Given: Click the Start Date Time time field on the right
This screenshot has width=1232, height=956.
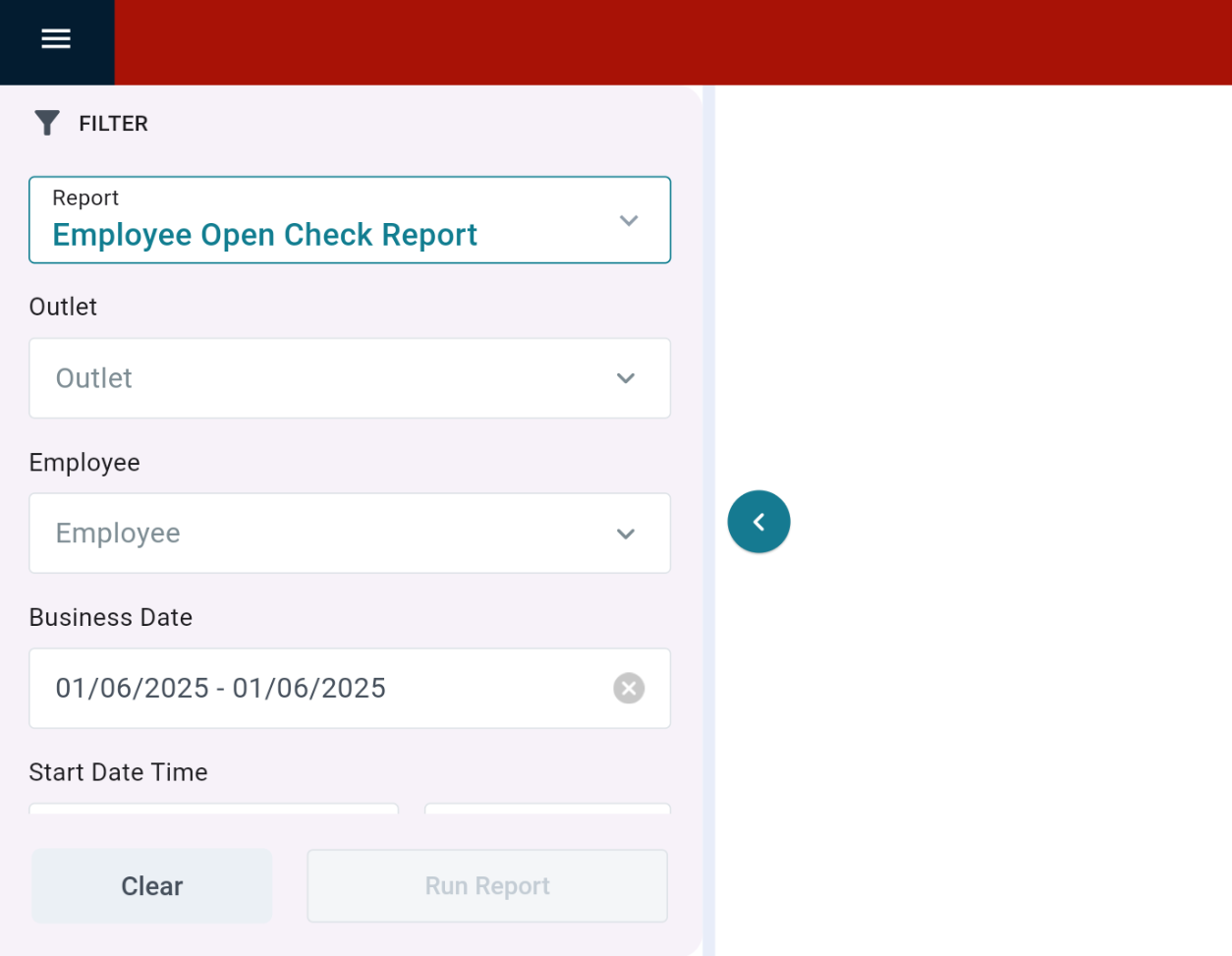Looking at the screenshot, I should coord(547,809).
